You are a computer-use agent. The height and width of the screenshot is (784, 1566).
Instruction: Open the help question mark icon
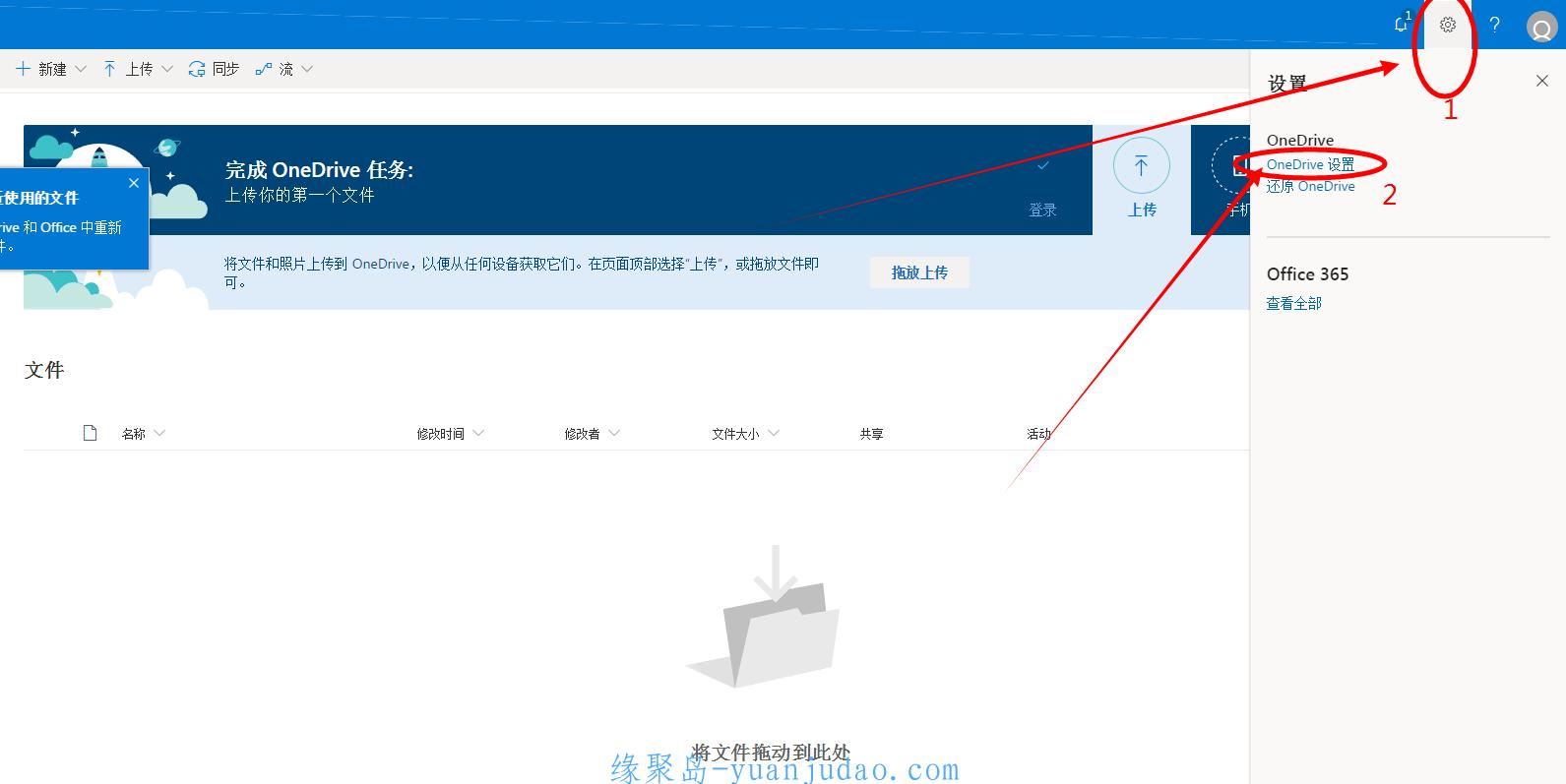pos(1494,25)
